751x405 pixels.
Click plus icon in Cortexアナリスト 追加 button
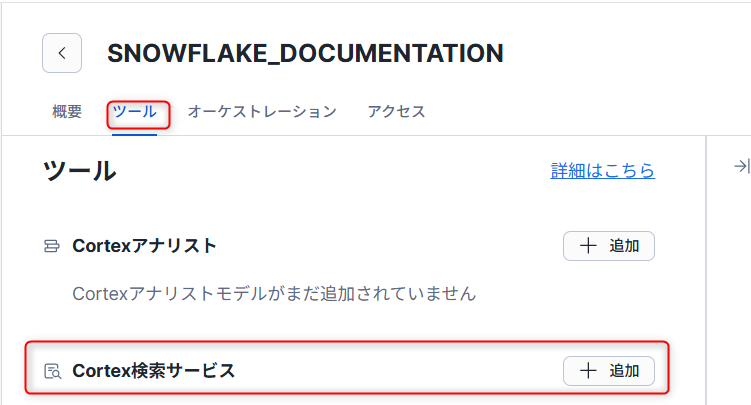[x=588, y=246]
